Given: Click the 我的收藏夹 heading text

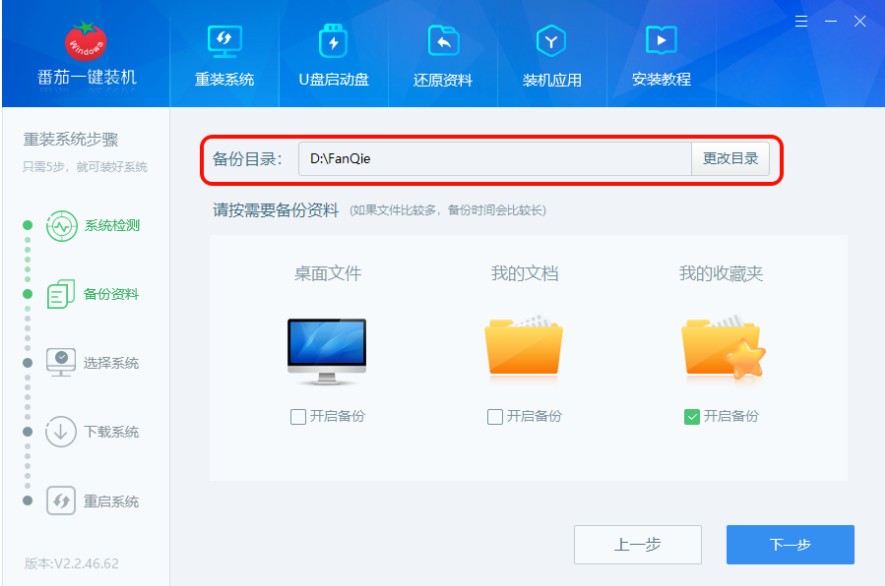Looking at the screenshot, I should tap(721, 273).
